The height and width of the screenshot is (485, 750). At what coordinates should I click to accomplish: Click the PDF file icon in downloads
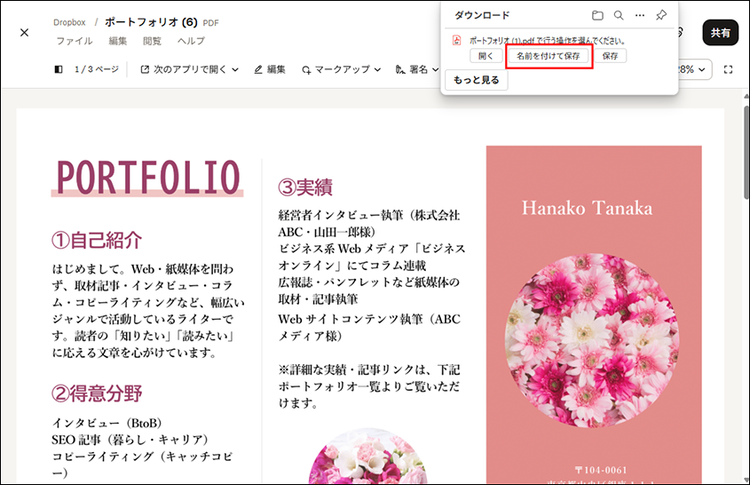coord(457,40)
